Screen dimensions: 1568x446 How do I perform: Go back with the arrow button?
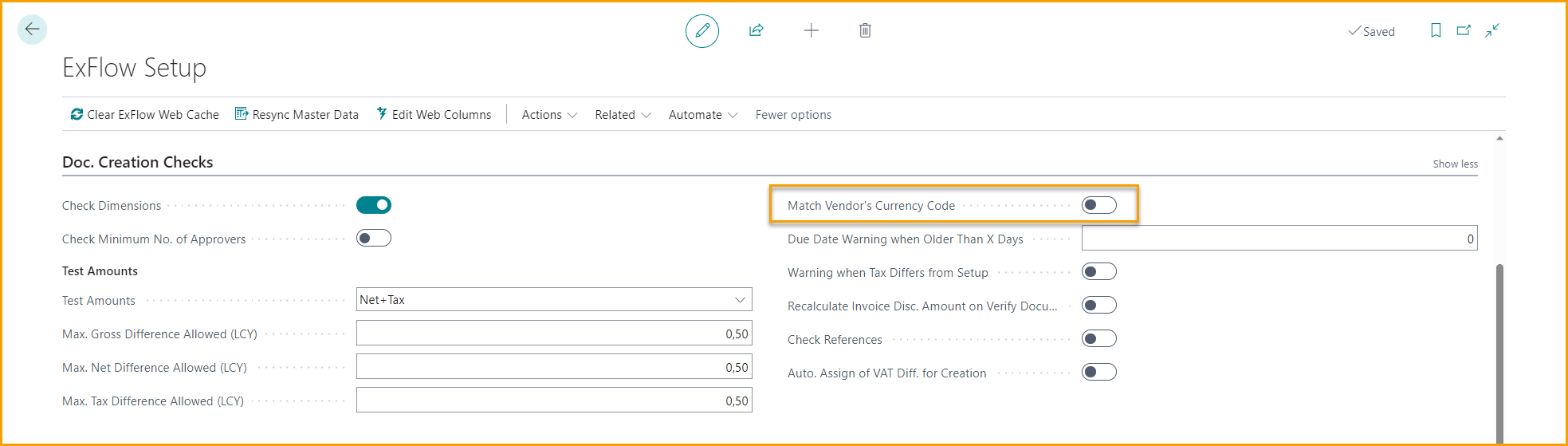coord(32,30)
